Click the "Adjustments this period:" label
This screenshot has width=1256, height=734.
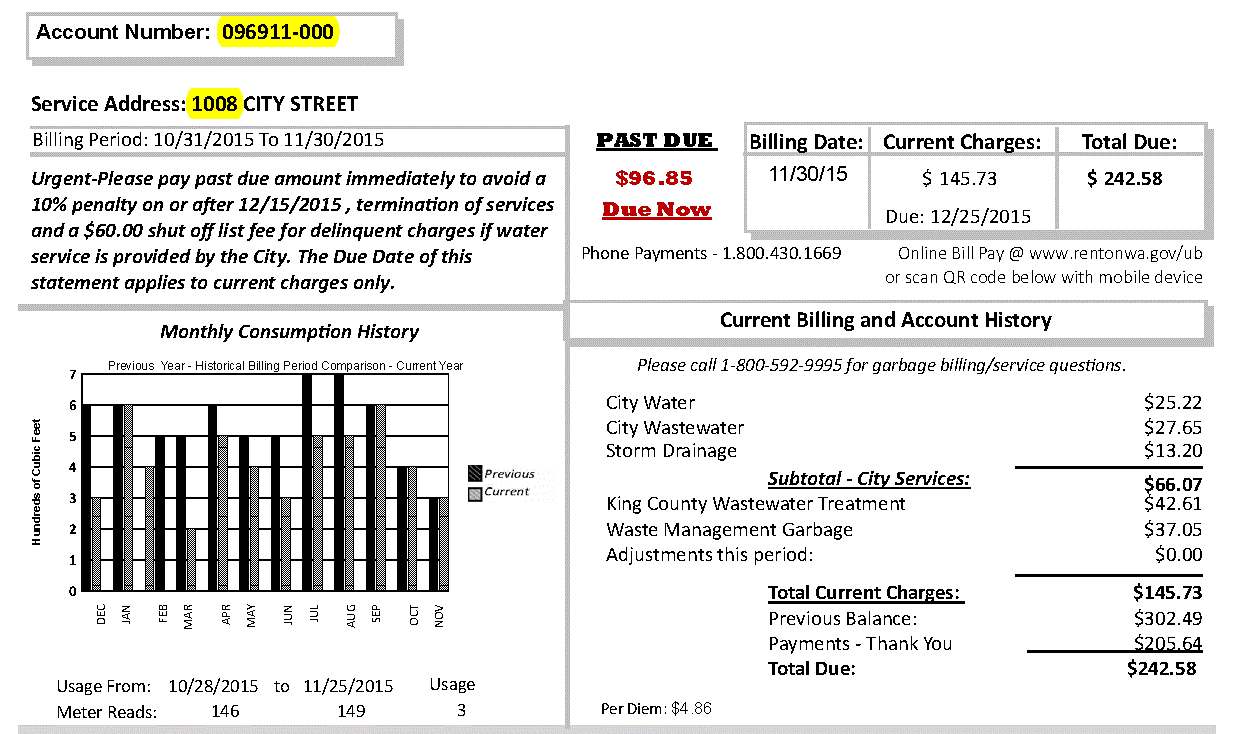(710, 555)
